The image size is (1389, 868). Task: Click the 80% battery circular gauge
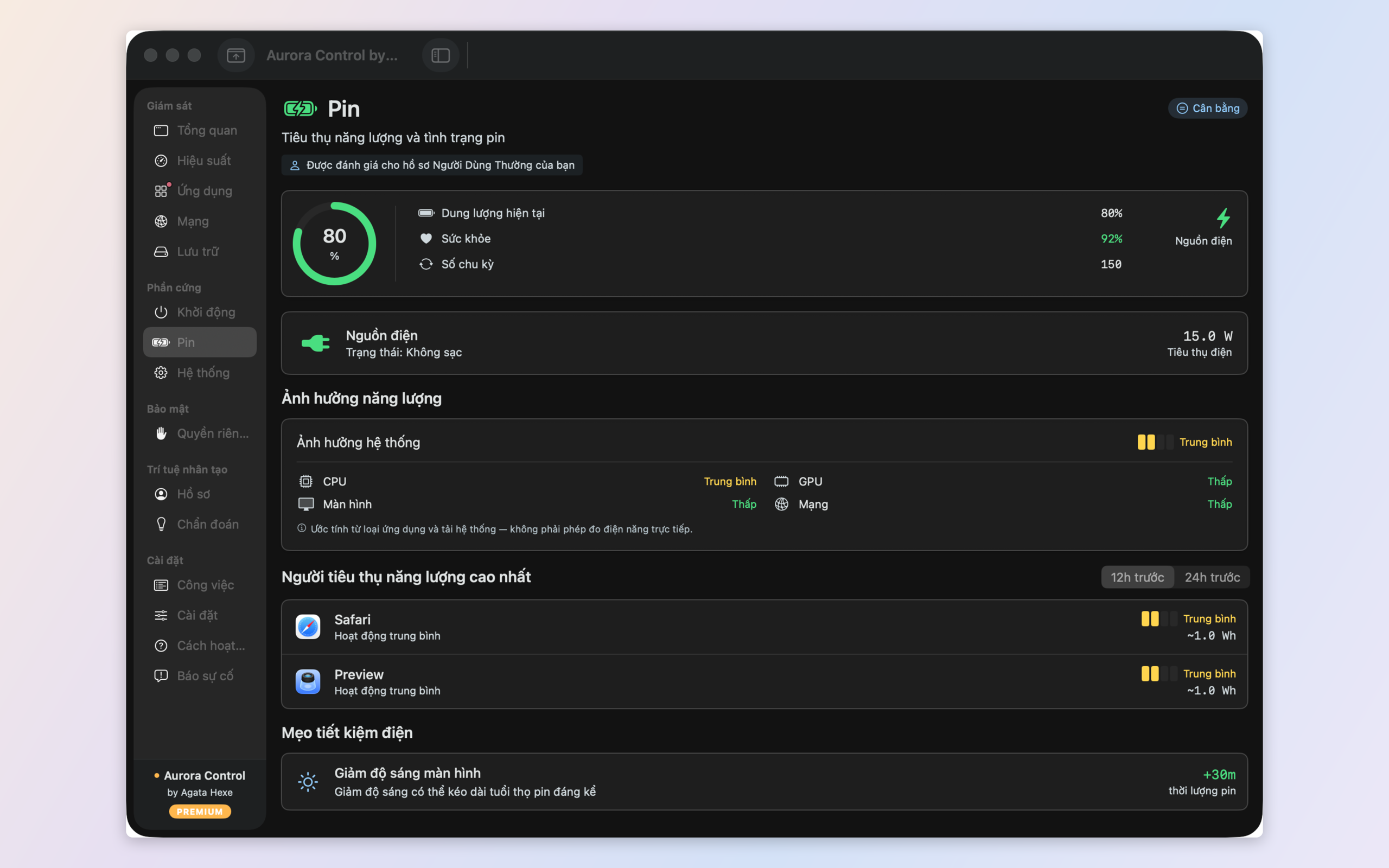click(x=335, y=244)
